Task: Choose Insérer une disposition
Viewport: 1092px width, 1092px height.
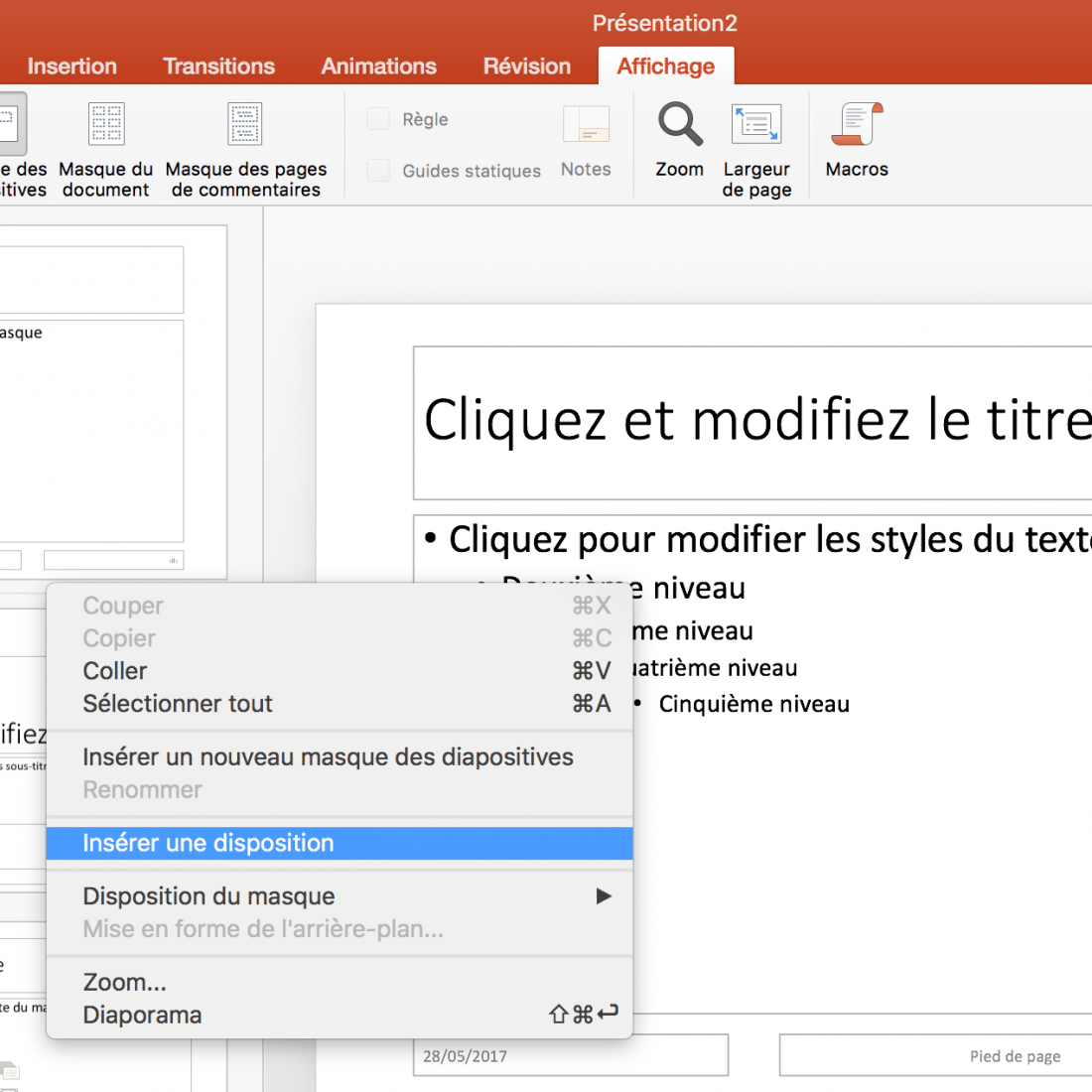Action: 340,844
